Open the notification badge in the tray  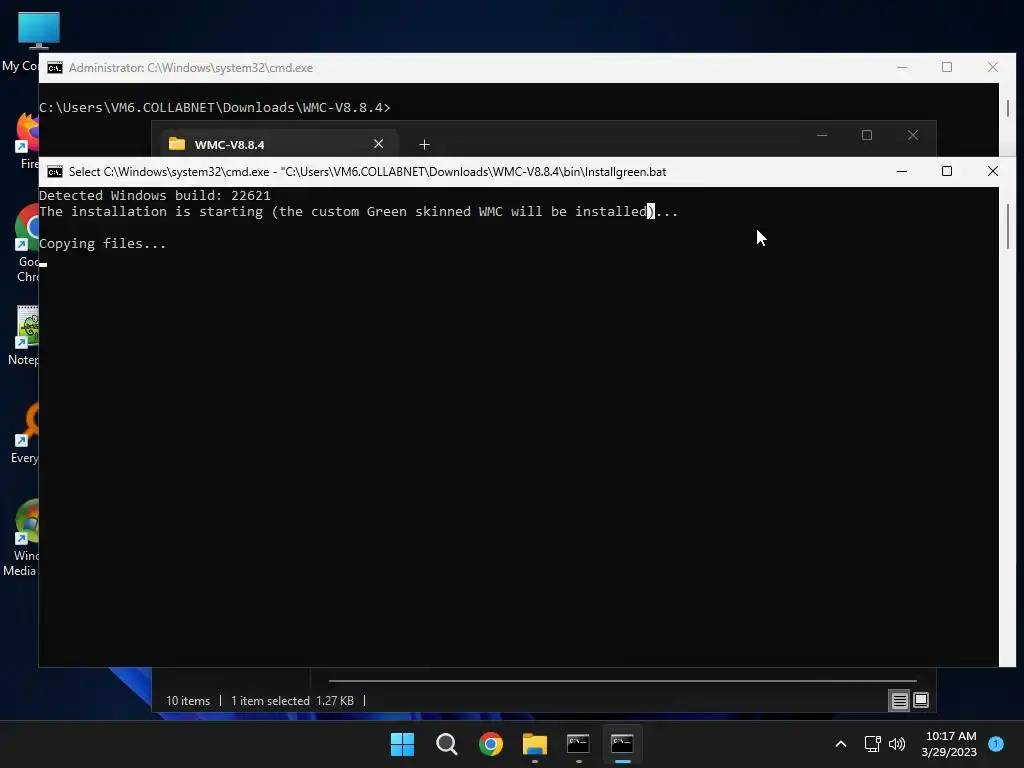(x=996, y=743)
